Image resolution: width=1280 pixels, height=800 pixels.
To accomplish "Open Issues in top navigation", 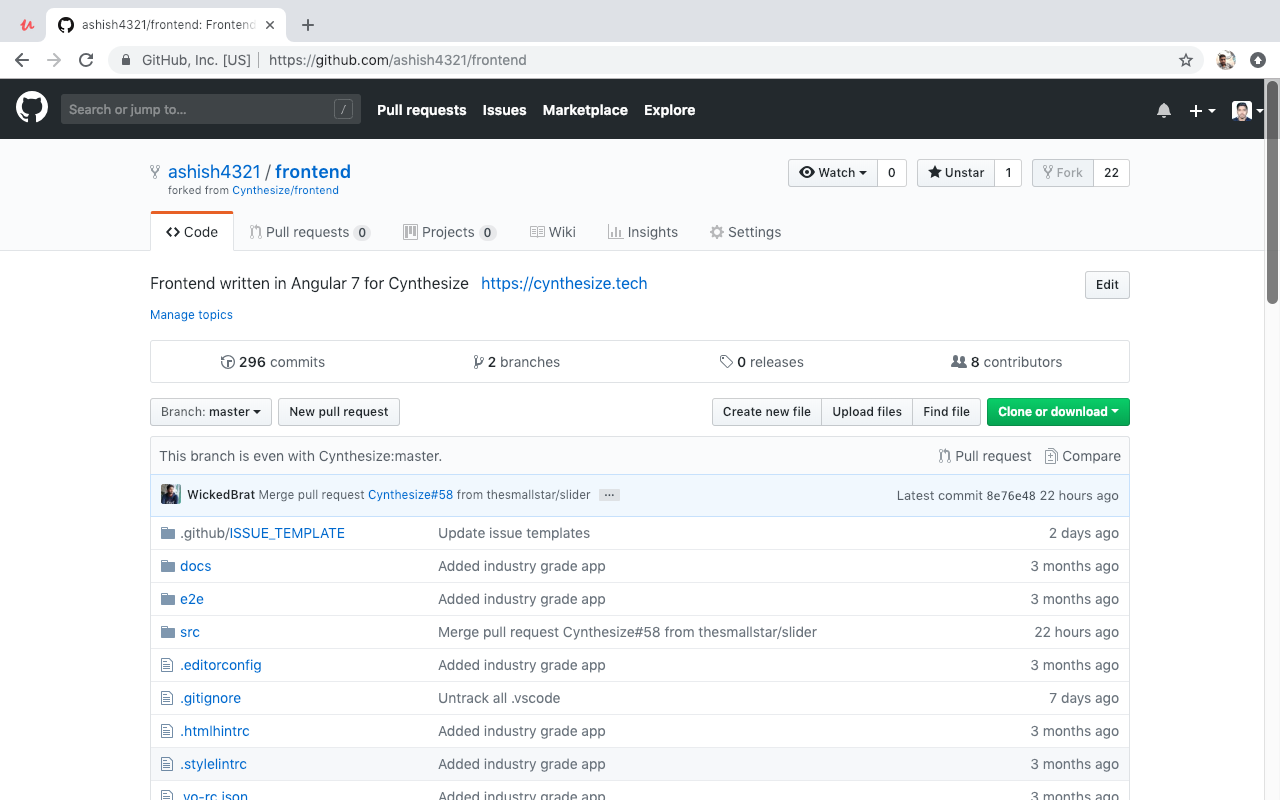I will point(504,110).
